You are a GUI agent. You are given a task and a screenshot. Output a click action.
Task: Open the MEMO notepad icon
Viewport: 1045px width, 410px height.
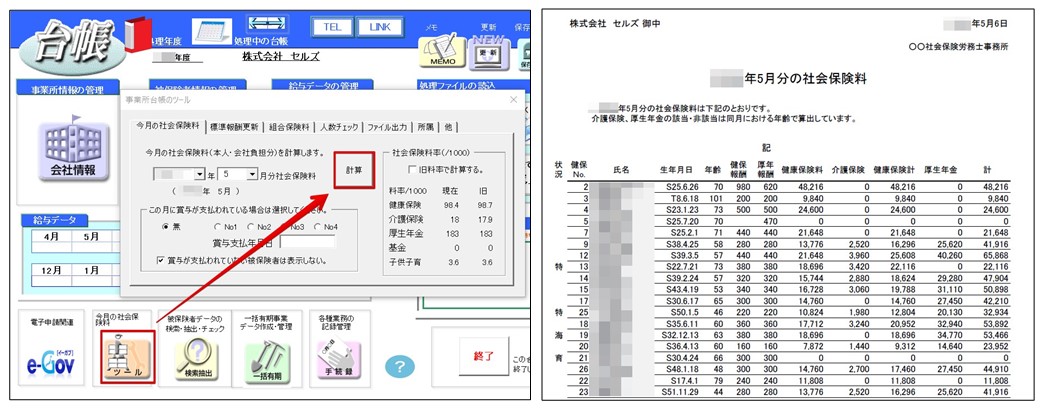click(442, 52)
